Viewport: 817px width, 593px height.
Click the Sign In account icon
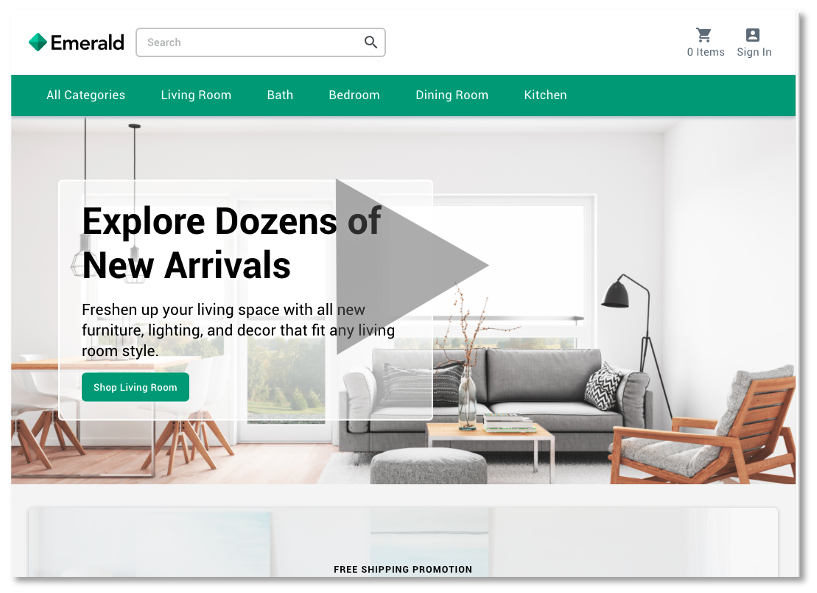point(752,35)
